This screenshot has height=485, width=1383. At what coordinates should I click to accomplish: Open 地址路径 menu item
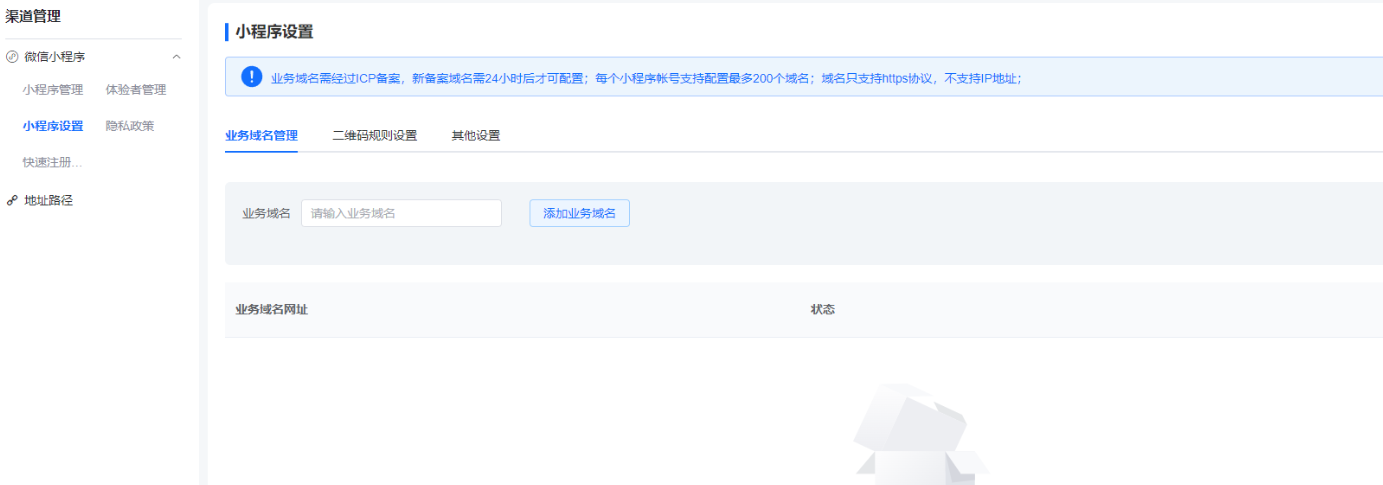click(x=49, y=200)
